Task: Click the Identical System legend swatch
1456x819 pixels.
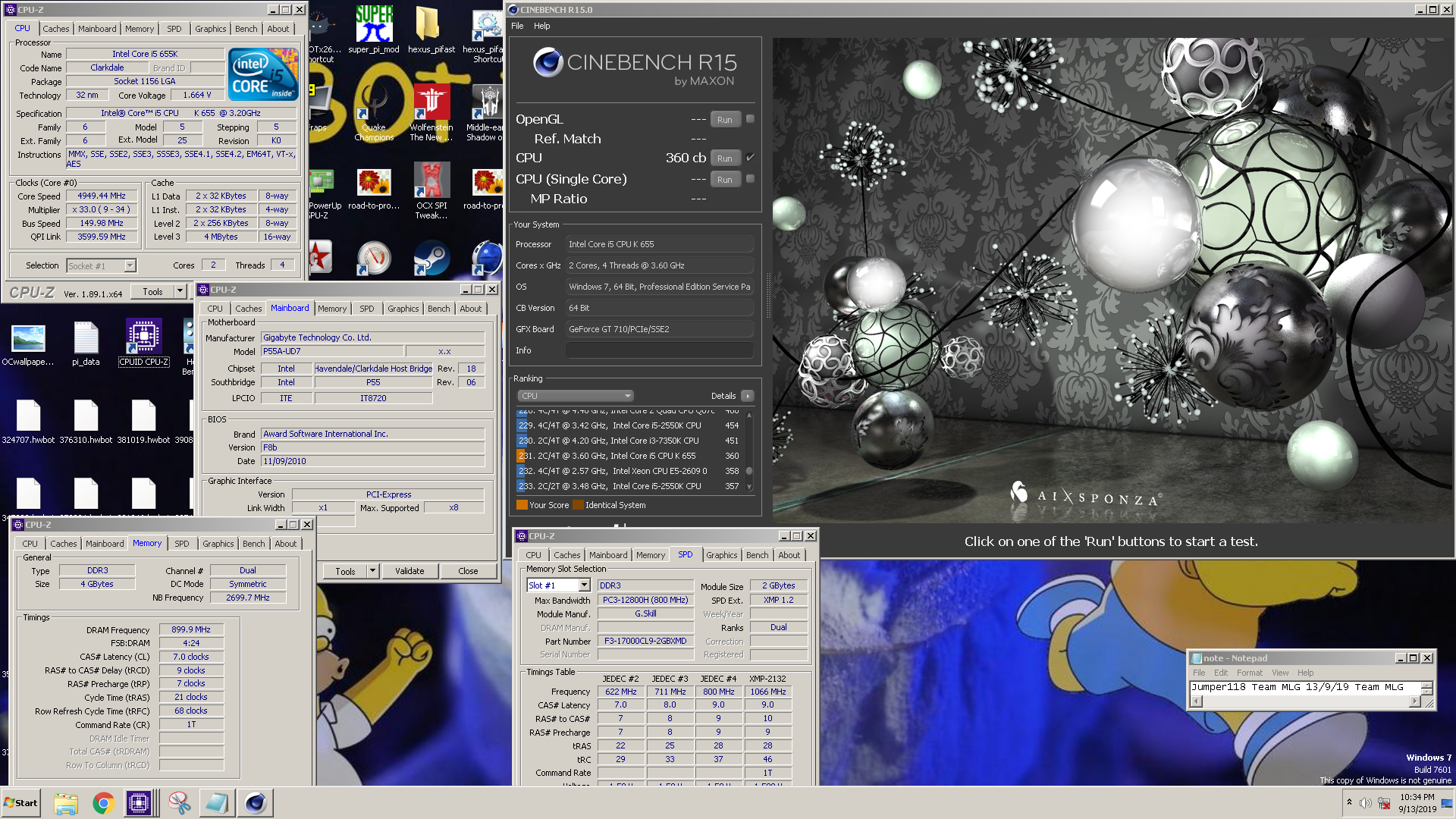Action: point(578,505)
